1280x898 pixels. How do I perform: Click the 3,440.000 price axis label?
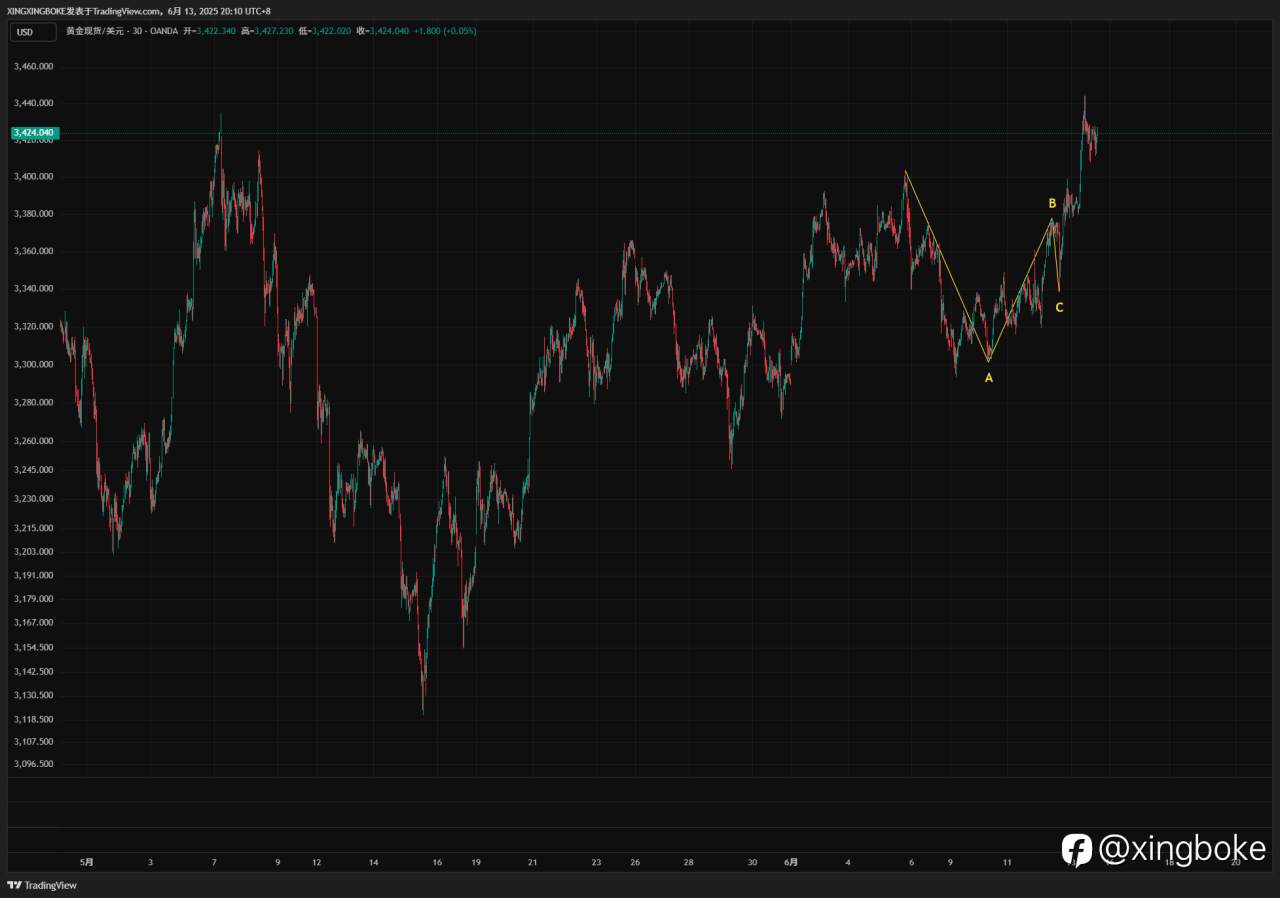pos(33,103)
